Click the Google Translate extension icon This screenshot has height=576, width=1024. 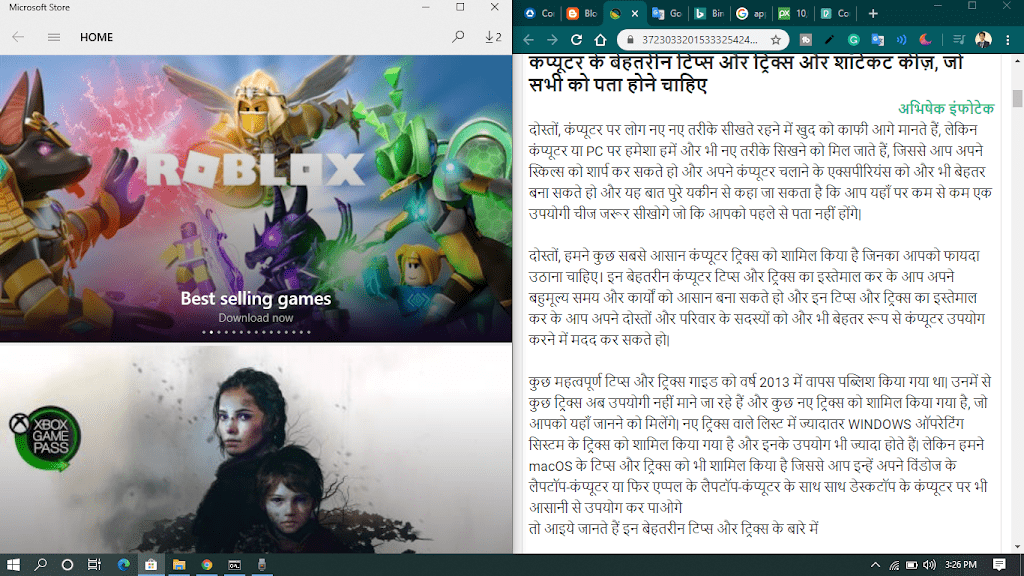[878, 40]
